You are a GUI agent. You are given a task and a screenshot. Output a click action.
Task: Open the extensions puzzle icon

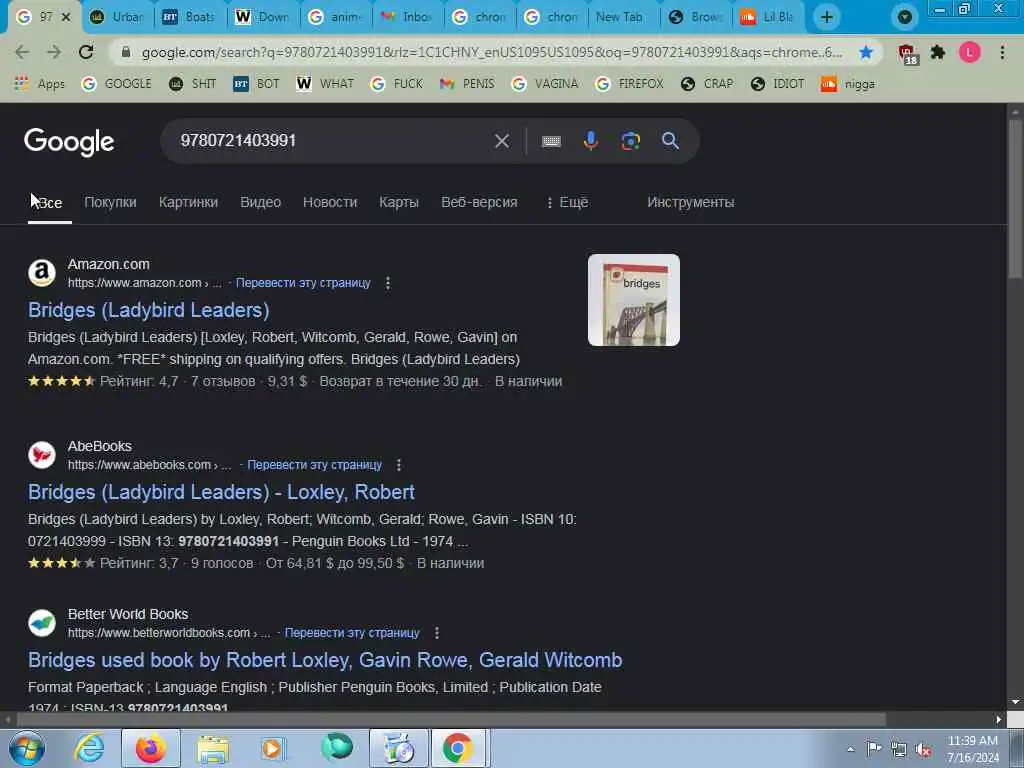click(938, 52)
